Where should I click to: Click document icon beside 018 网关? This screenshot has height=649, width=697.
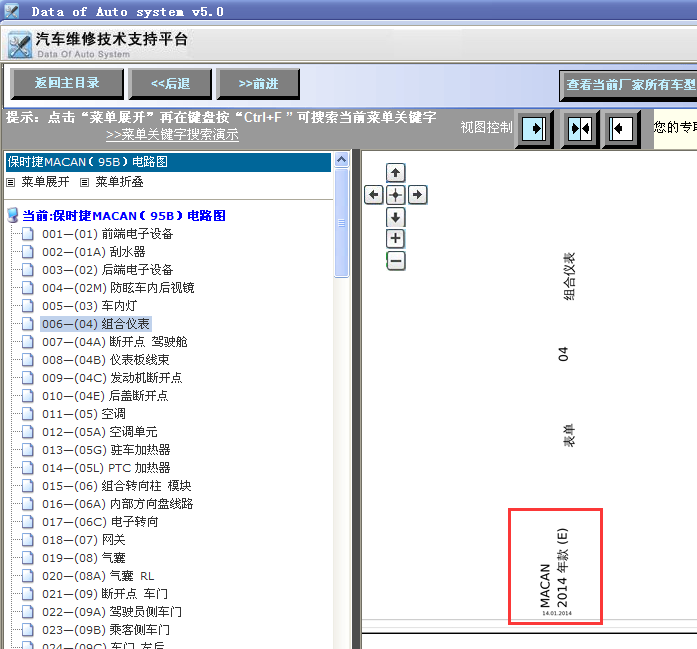pos(28,540)
